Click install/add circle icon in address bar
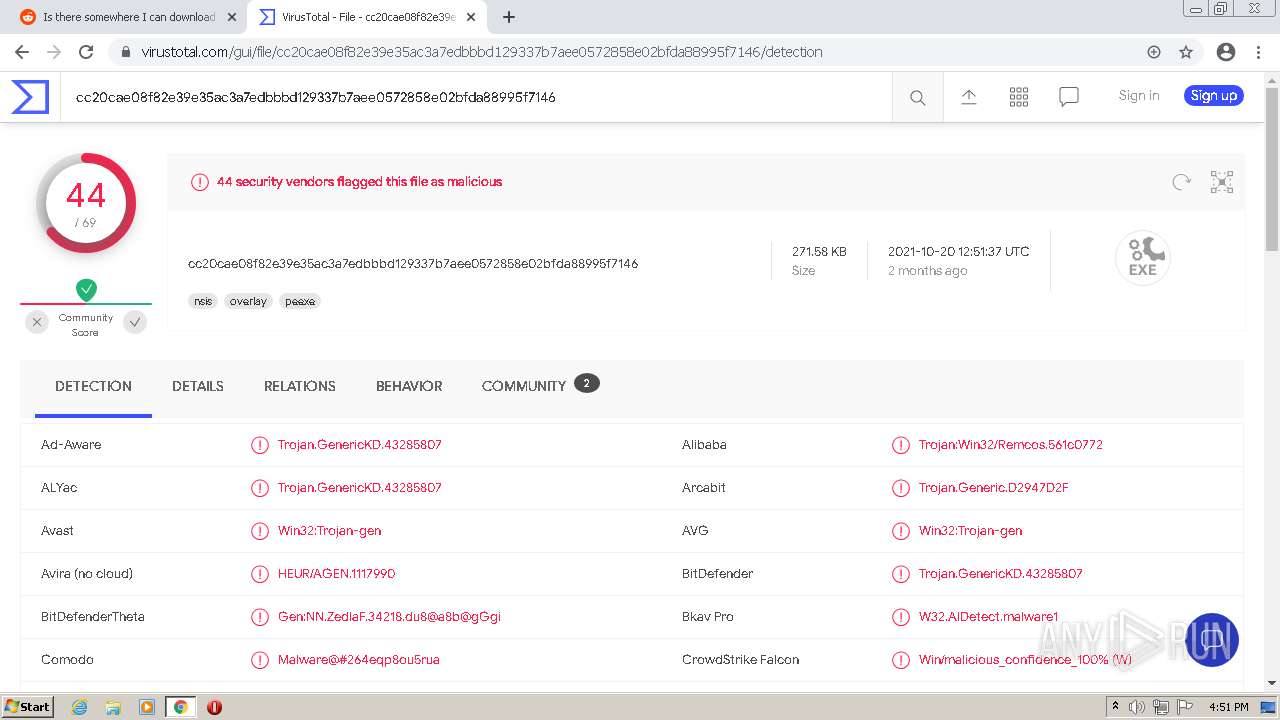This screenshot has height=720, width=1280. click(1154, 52)
